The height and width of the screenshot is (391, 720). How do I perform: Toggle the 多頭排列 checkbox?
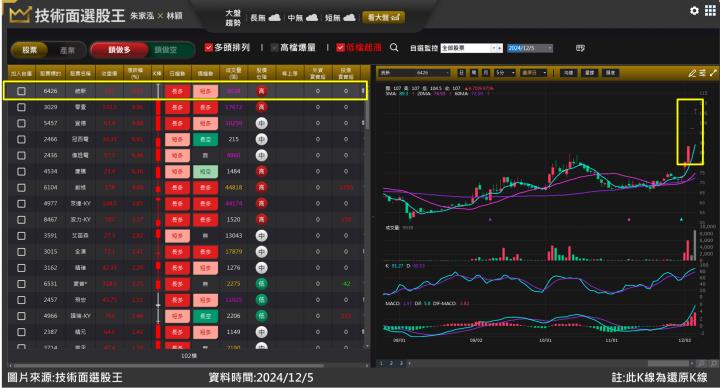208,47
